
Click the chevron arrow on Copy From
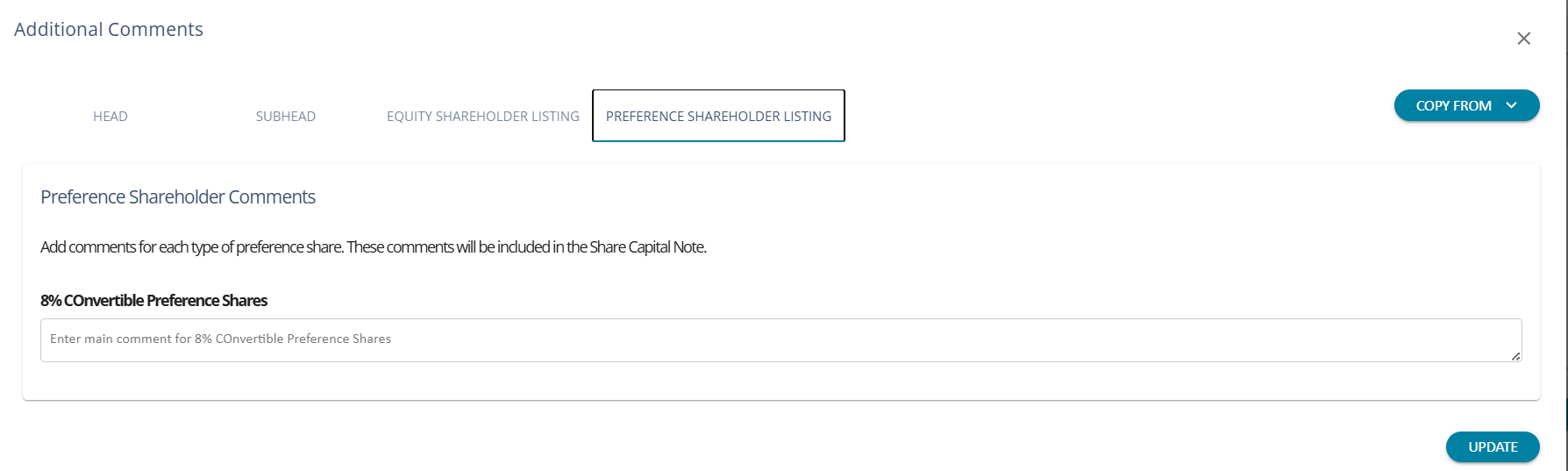pyautogui.click(x=1511, y=106)
